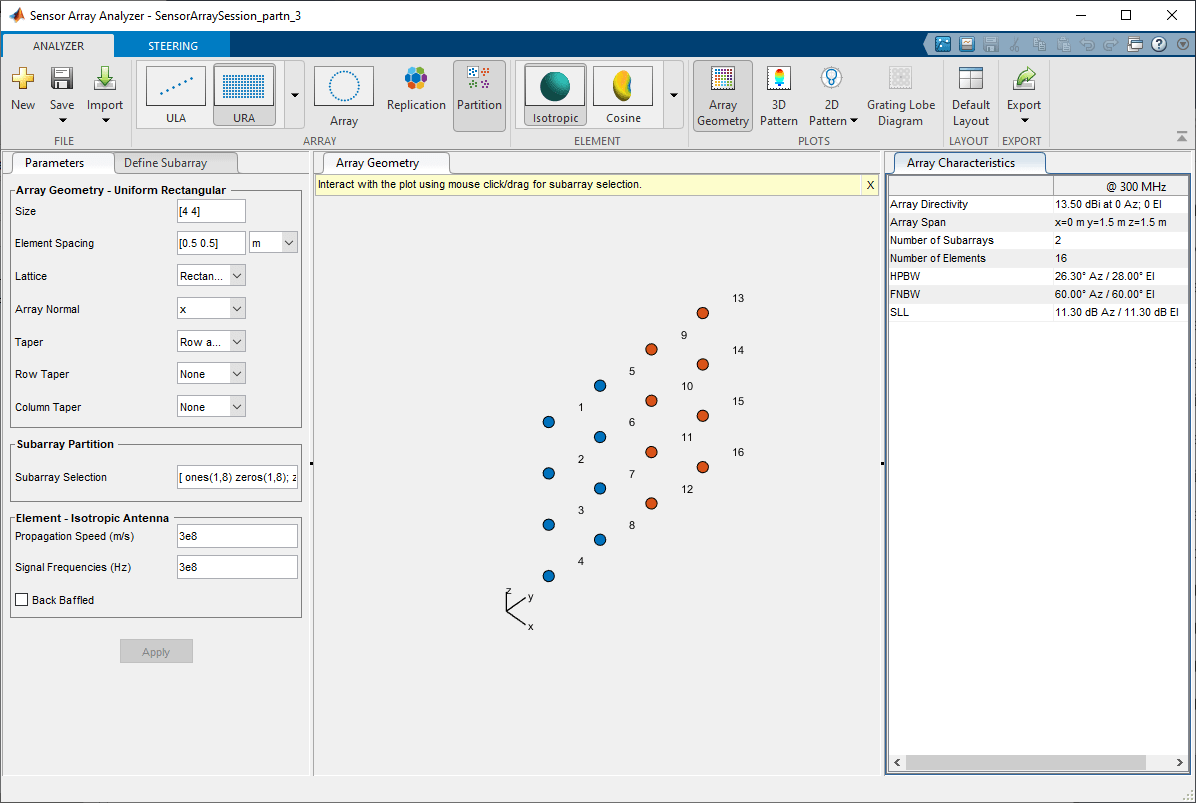
Task: Open the Save dropdown arrow
Action: [x=63, y=120]
